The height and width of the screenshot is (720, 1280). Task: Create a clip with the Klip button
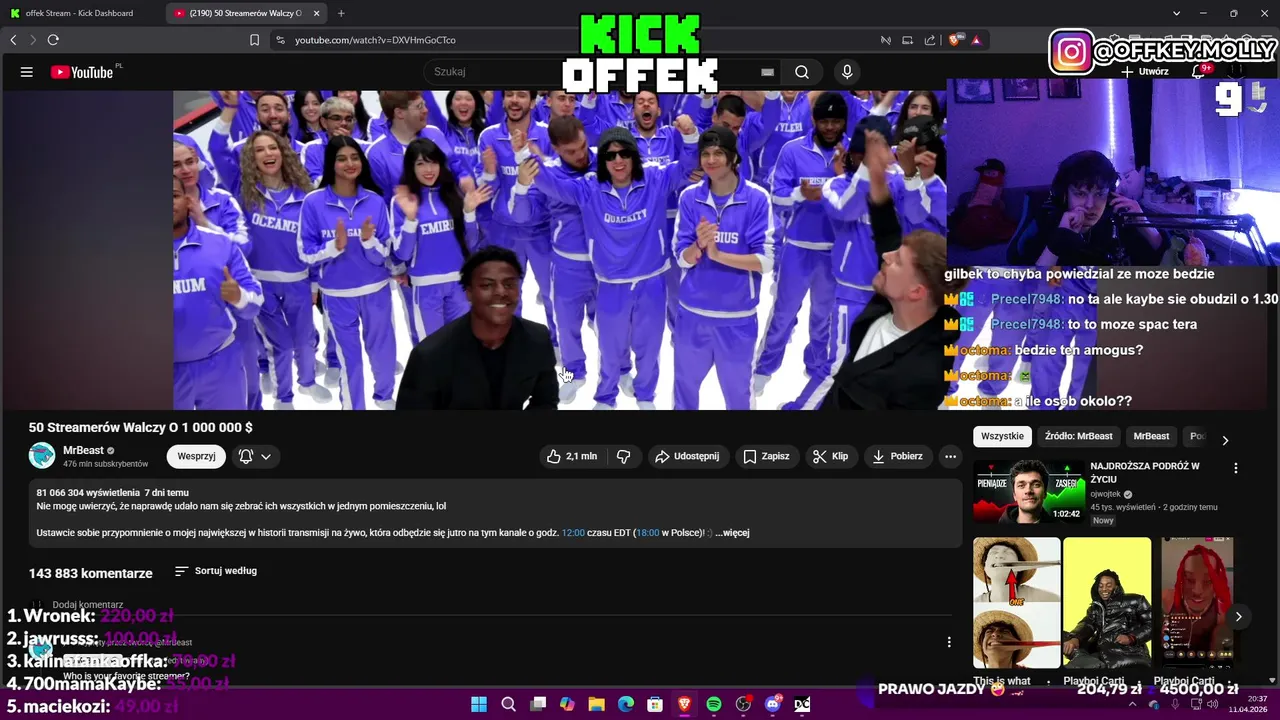tap(830, 456)
